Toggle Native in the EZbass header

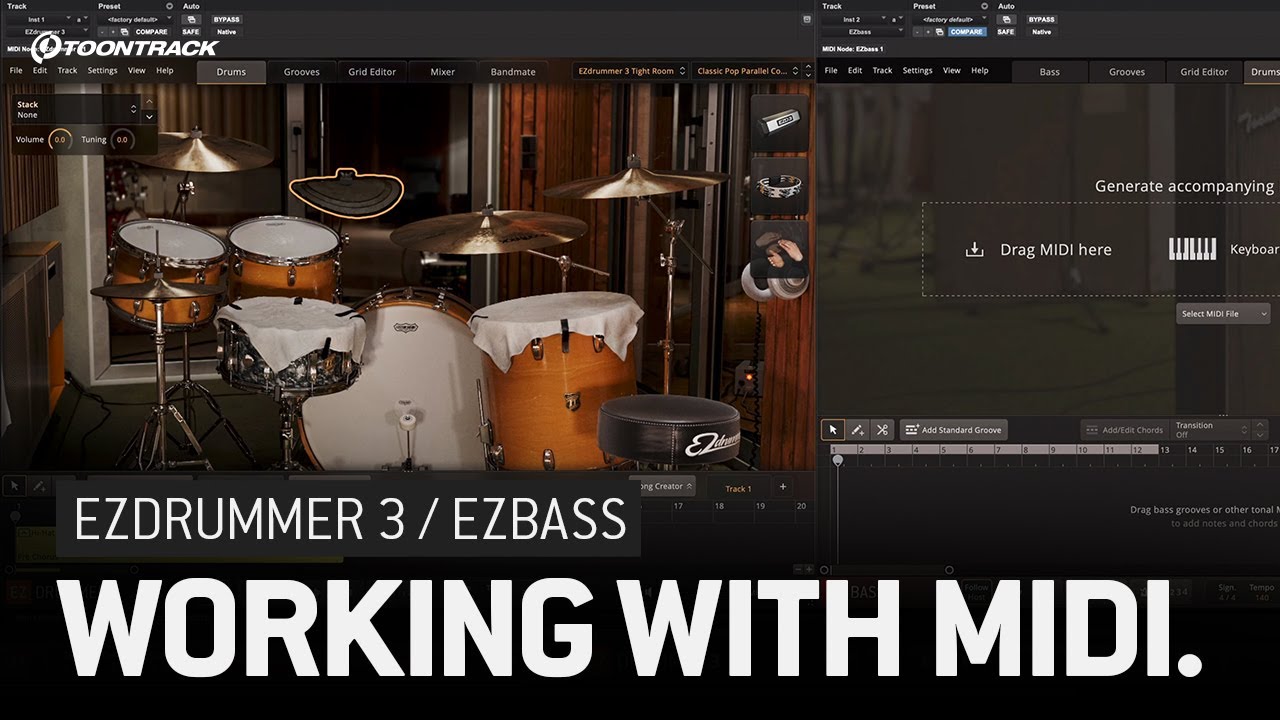point(1042,32)
